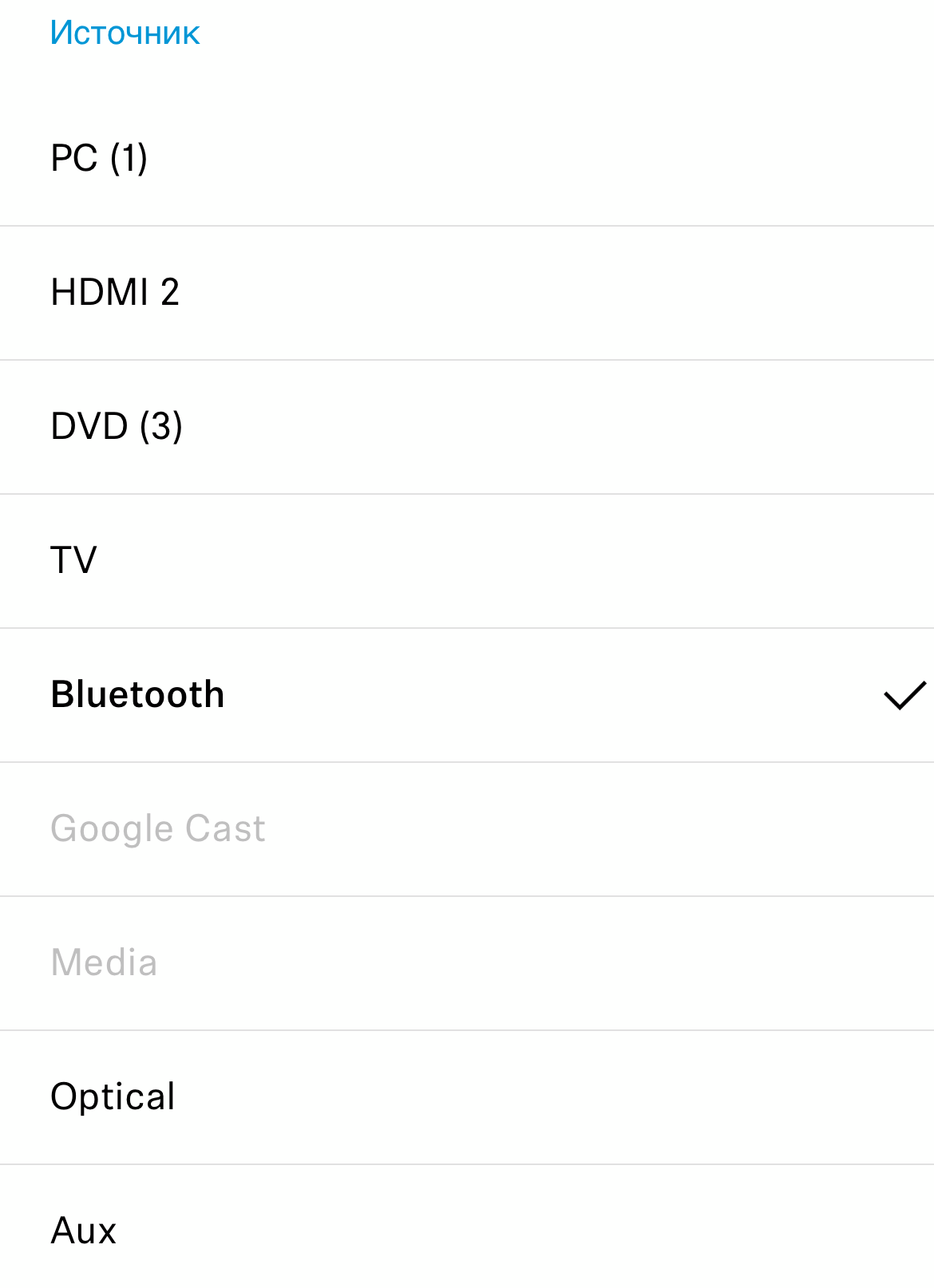Click the TV label text
This screenshot has height=1288, width=934.
(73, 560)
